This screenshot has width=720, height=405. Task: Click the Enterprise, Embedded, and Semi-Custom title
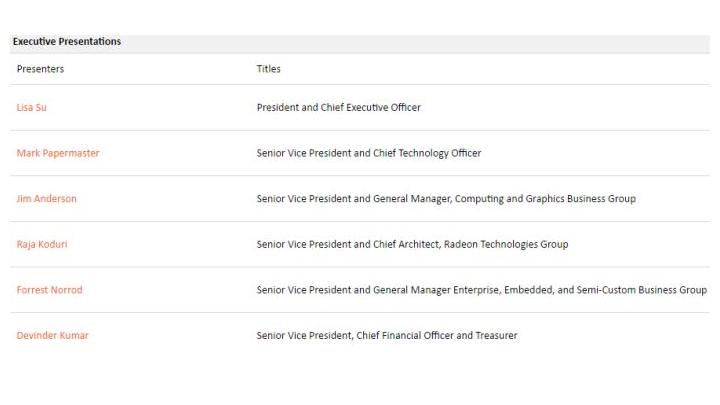click(x=482, y=290)
